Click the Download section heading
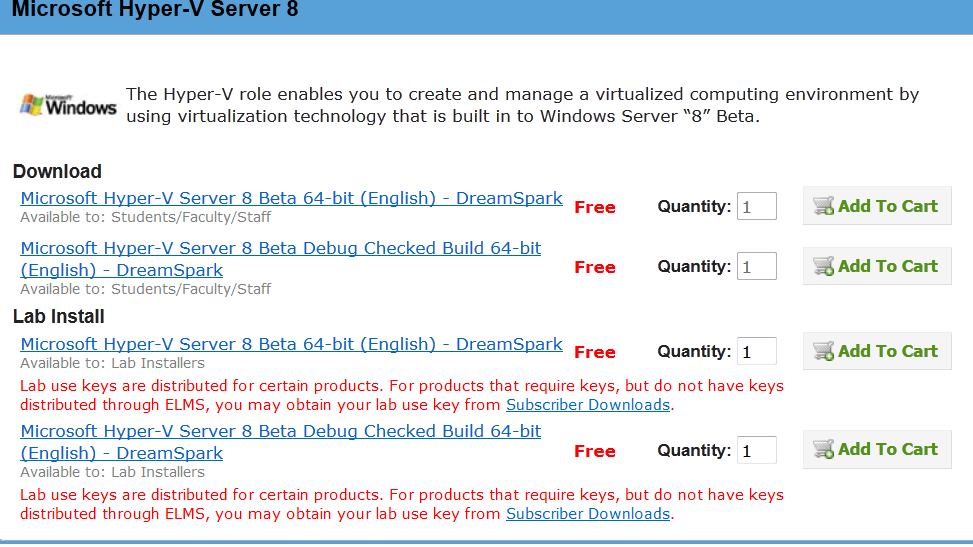This screenshot has width=973, height=547. click(57, 171)
